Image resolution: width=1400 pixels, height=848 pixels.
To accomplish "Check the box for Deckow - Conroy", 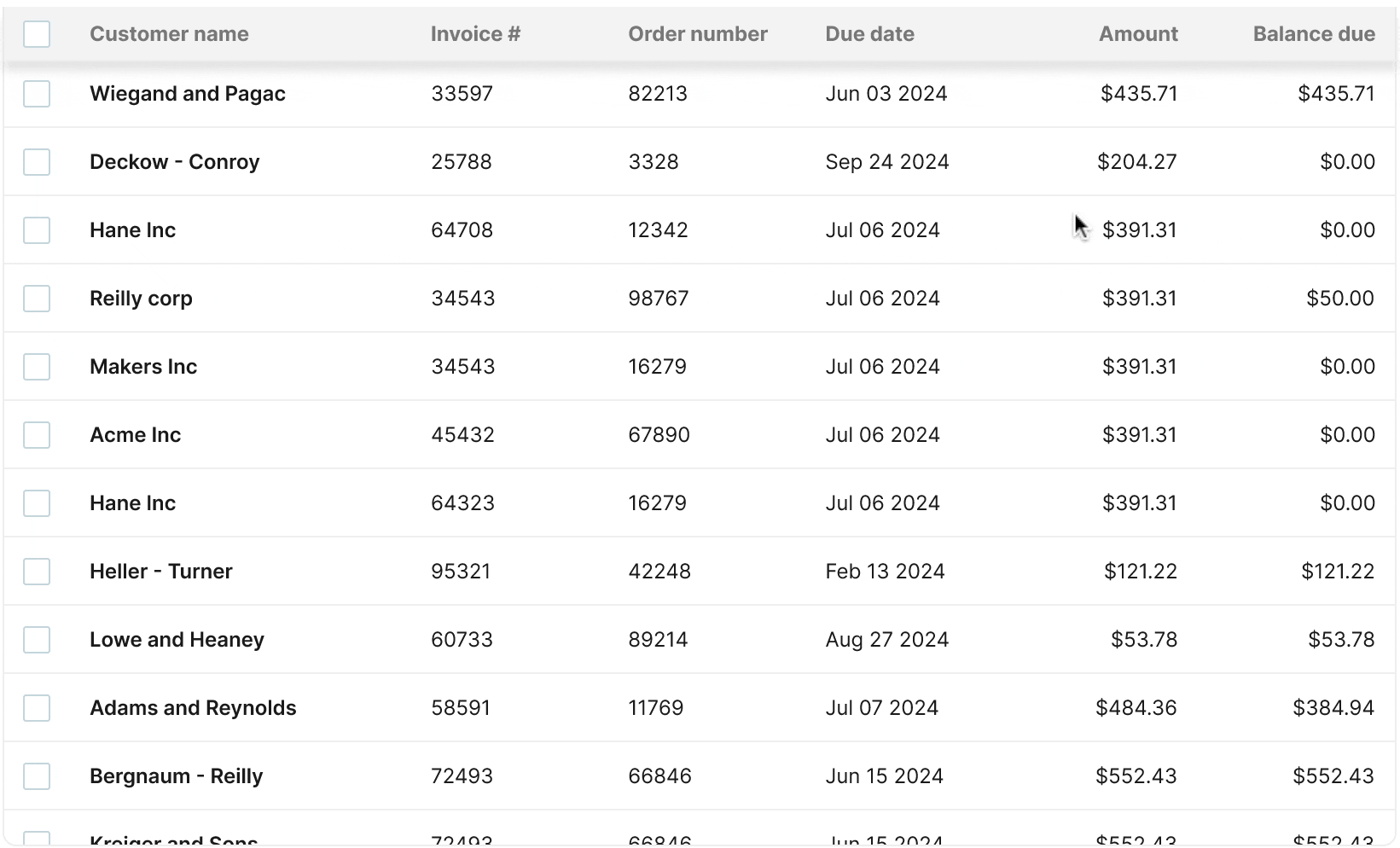I will (x=37, y=162).
